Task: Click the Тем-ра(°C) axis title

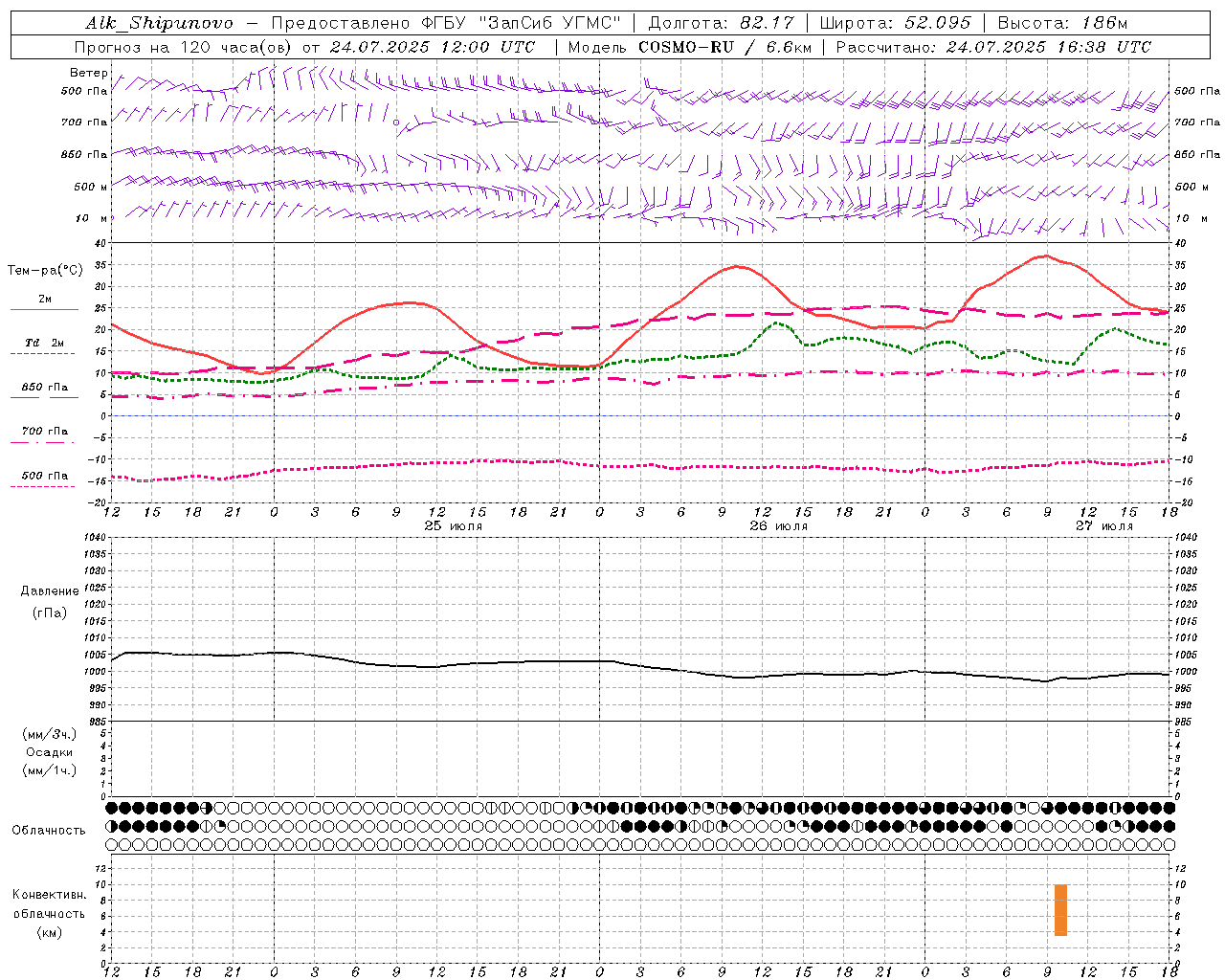Action: [45, 271]
